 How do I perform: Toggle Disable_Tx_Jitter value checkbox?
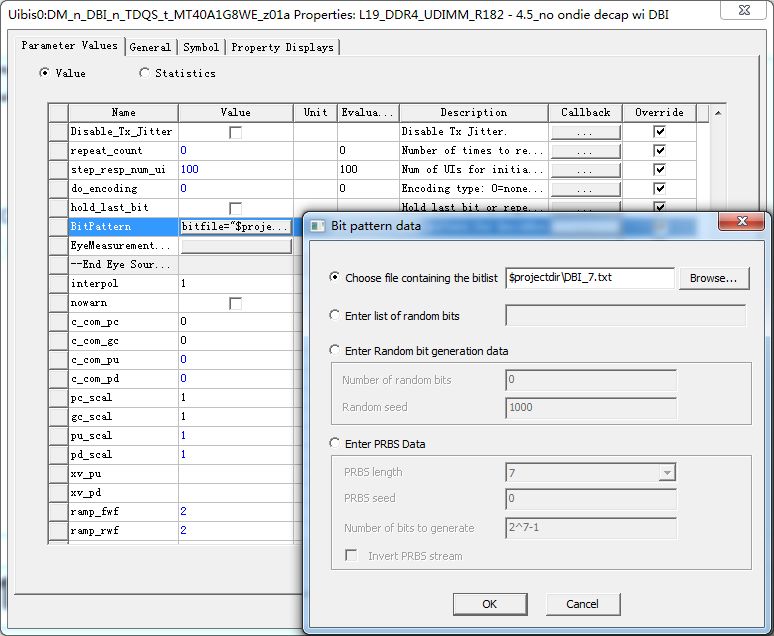pos(235,132)
